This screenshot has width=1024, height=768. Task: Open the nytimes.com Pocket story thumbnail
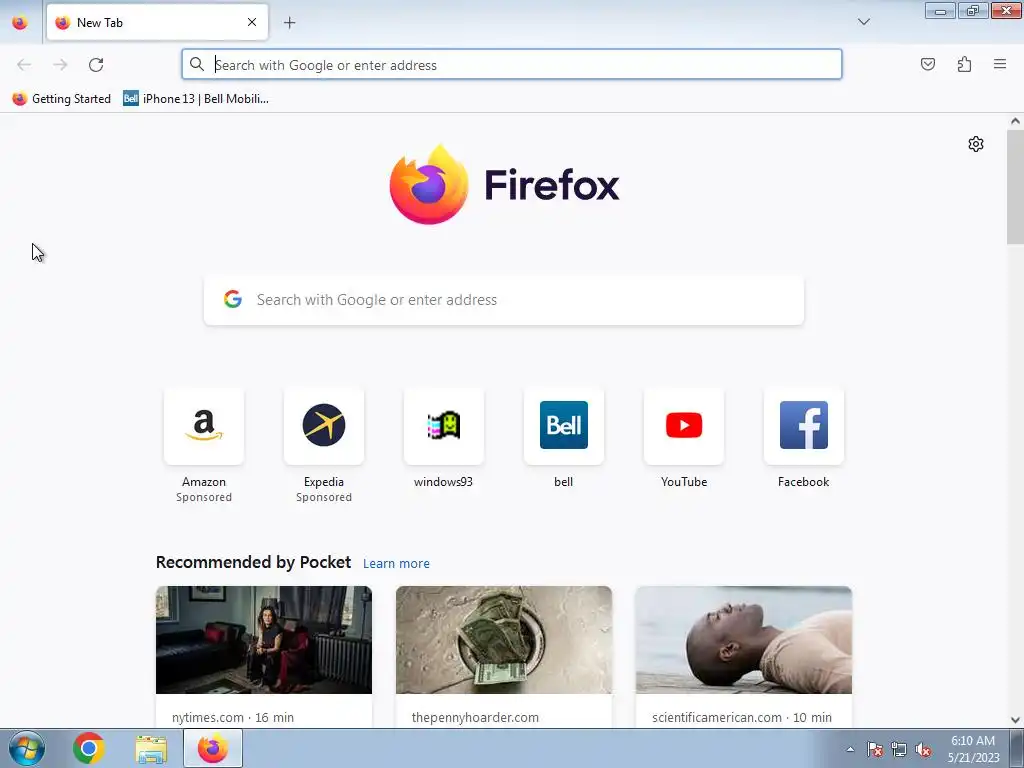coord(264,640)
